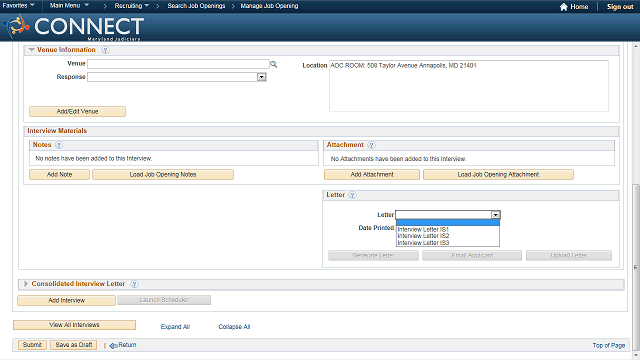The width and height of the screenshot is (640, 360).
Task: Click the Attachment help question mark
Action: (371, 145)
